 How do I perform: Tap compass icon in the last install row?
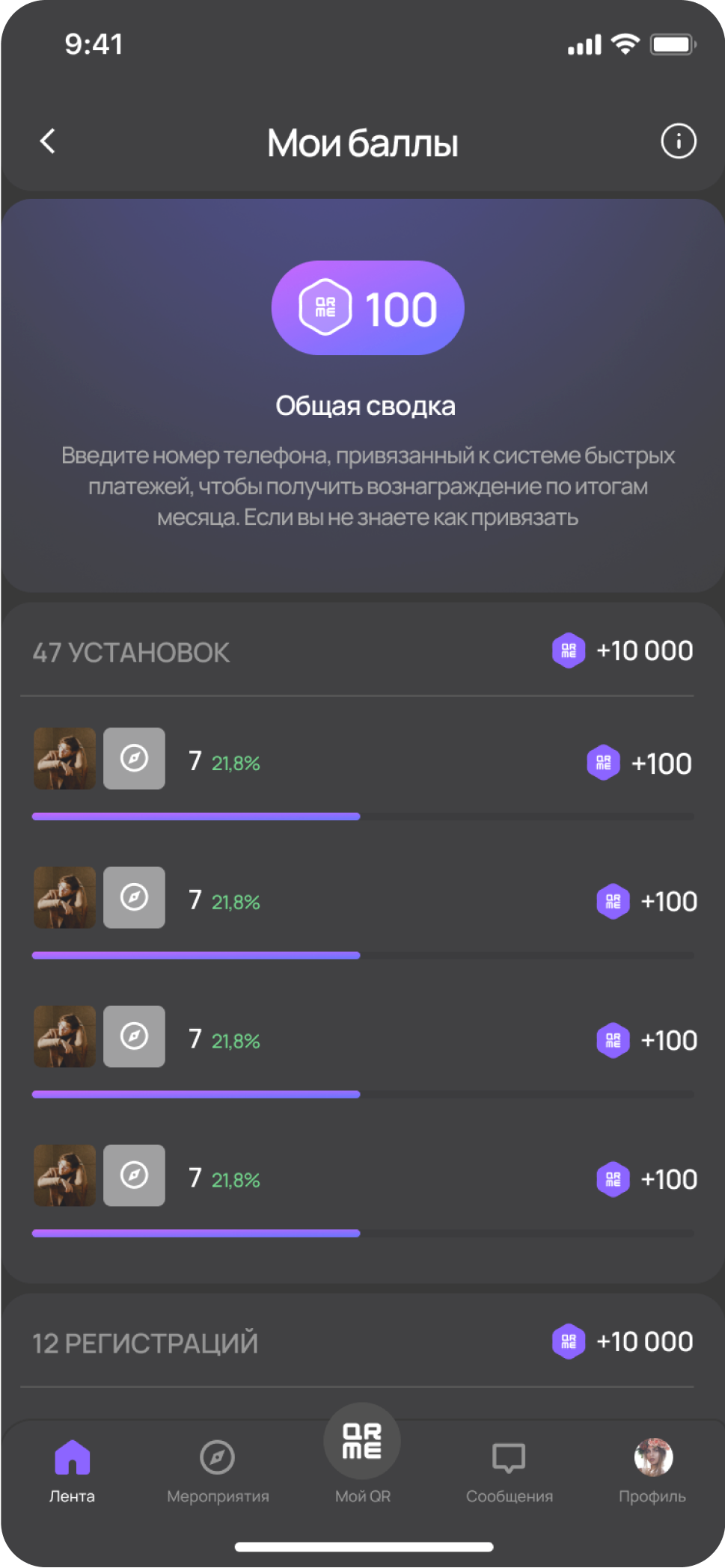coord(135,1175)
